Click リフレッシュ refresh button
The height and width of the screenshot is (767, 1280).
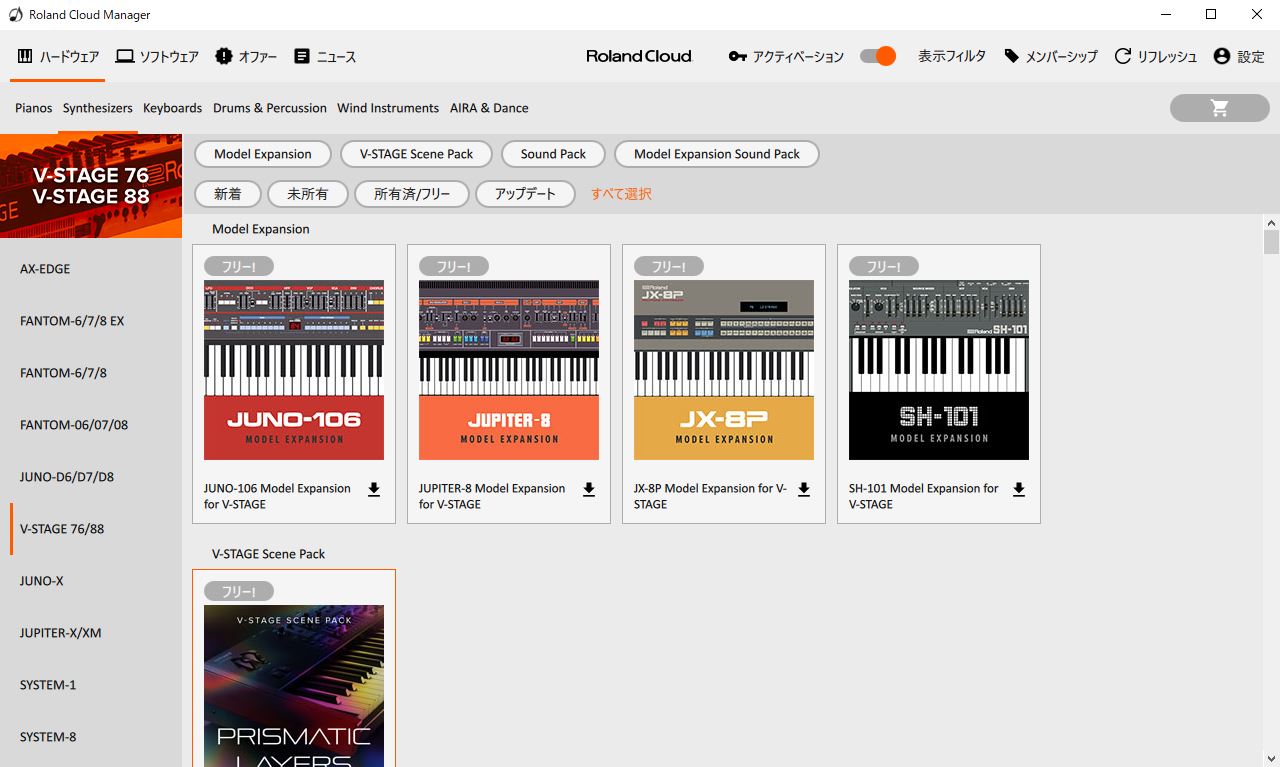[x=1155, y=56]
